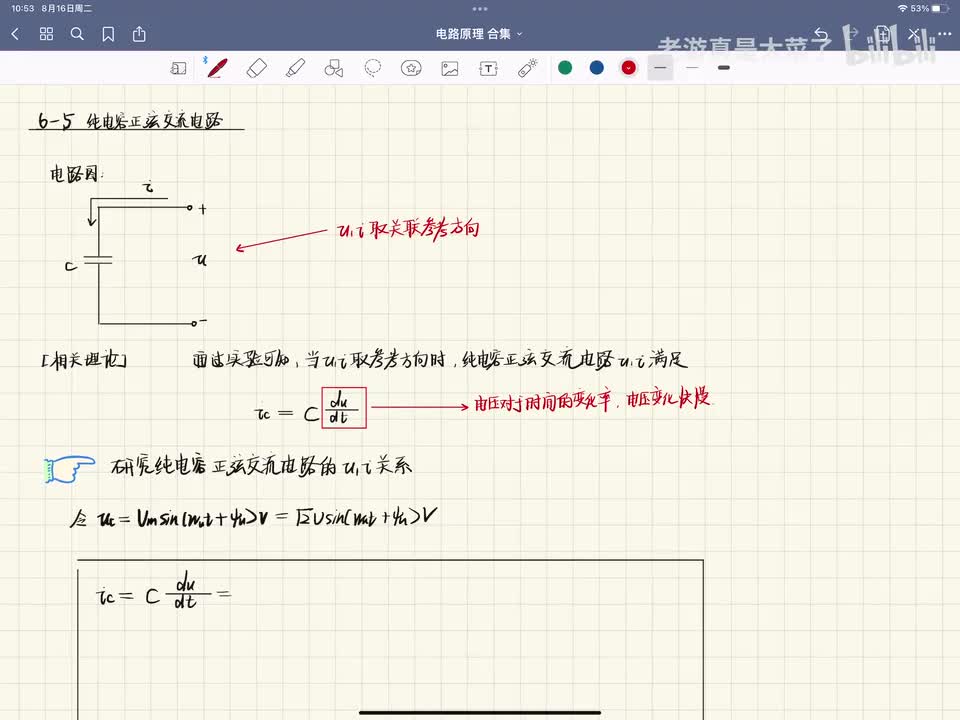Tap the [相关理论] label

[84, 360]
